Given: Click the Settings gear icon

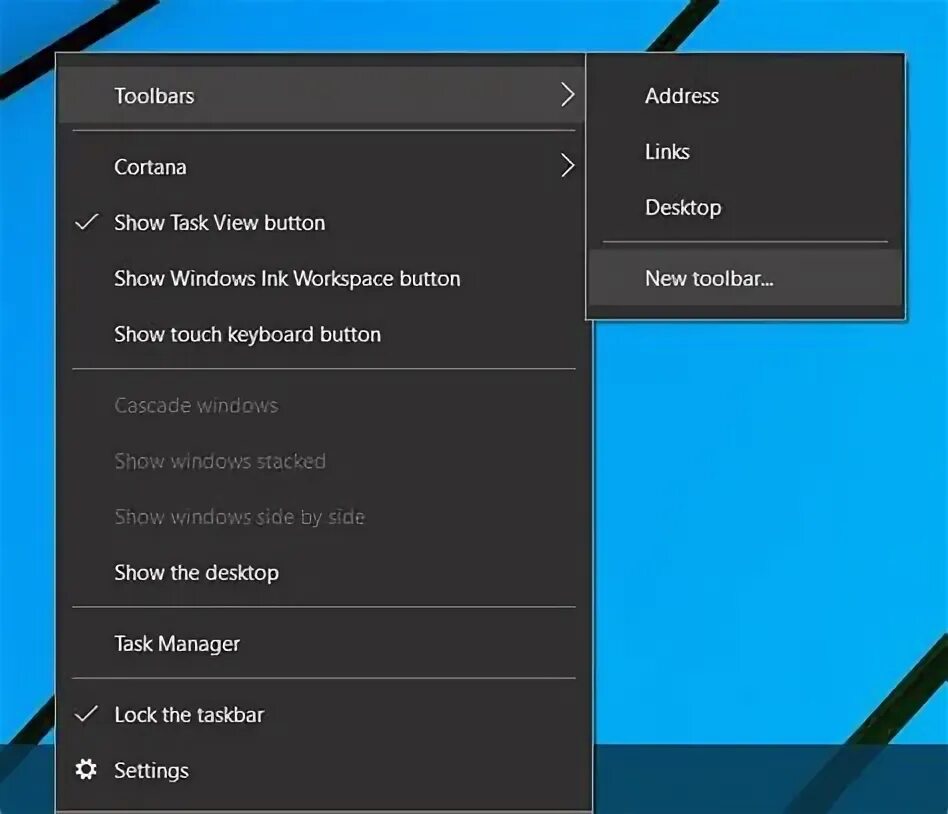Looking at the screenshot, I should point(86,769).
